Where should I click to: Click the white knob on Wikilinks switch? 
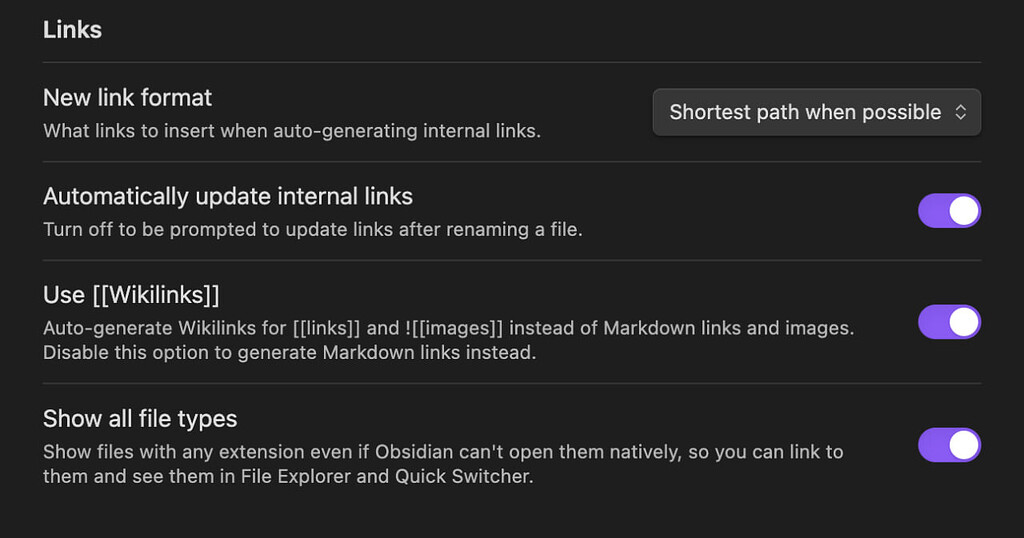coord(963,322)
